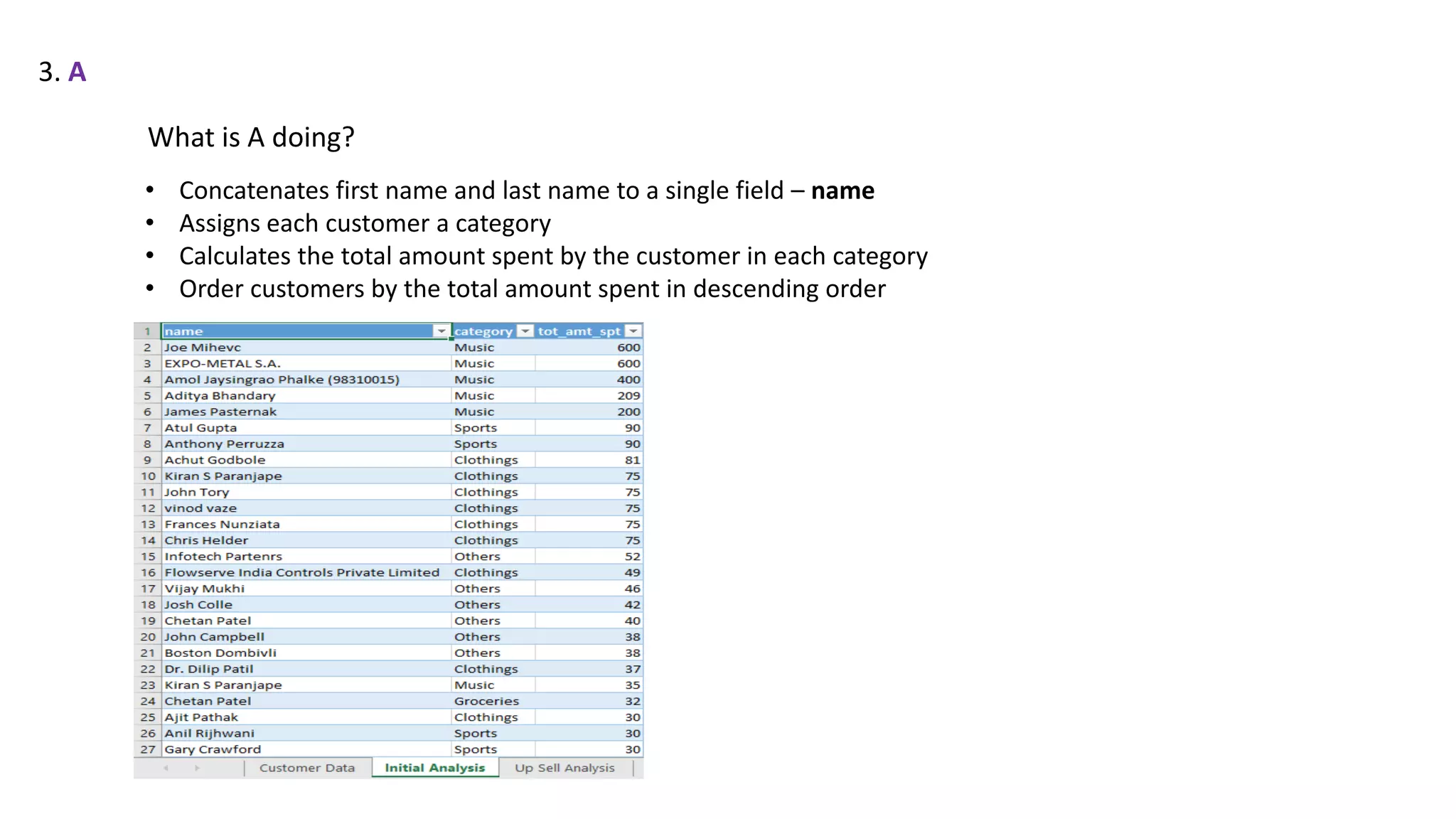Select the tot_amt_spt header cell

[589, 331]
